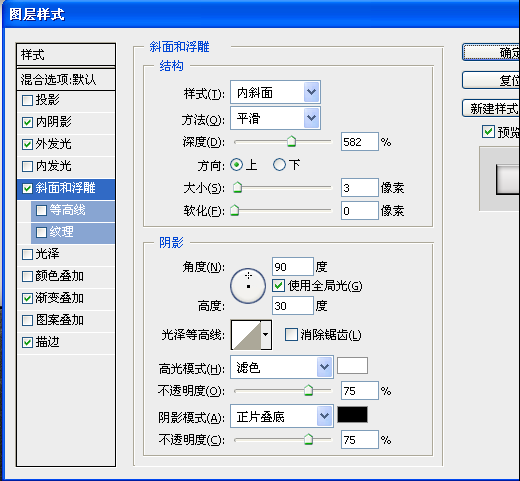Open the gloss contour dropdown arrow
The image size is (520, 481).
point(266,335)
